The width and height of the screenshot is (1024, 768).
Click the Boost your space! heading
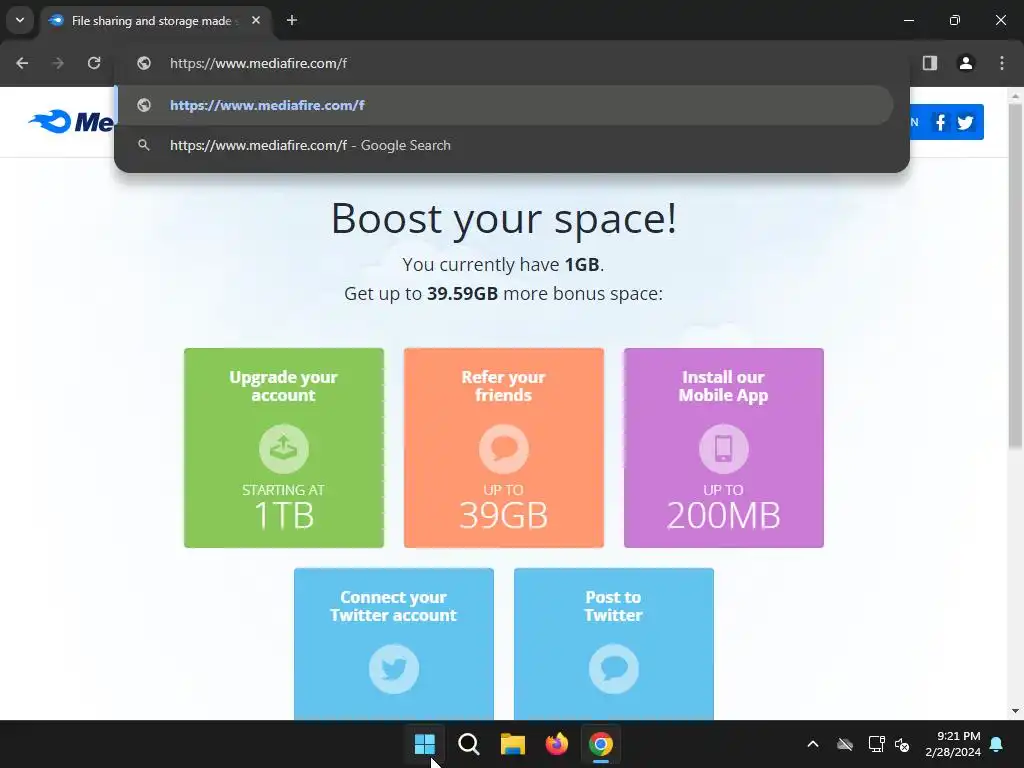504,218
